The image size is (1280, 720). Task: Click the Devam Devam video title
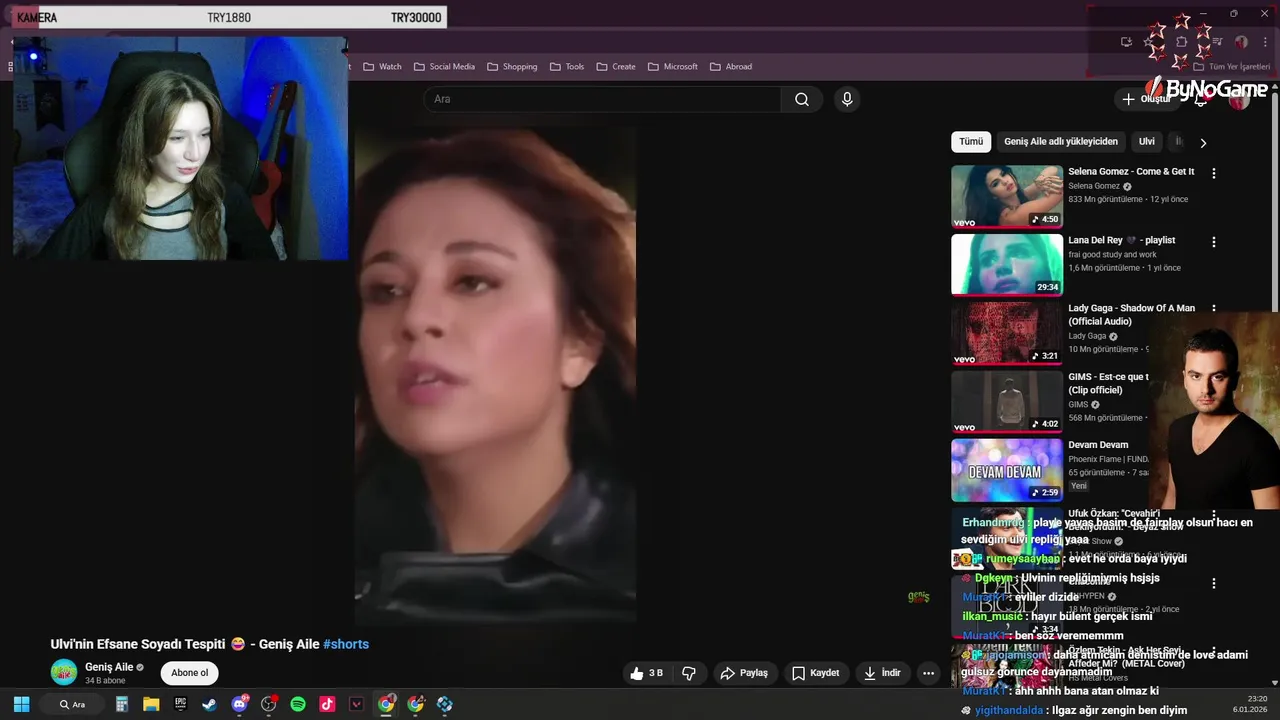point(1098,445)
